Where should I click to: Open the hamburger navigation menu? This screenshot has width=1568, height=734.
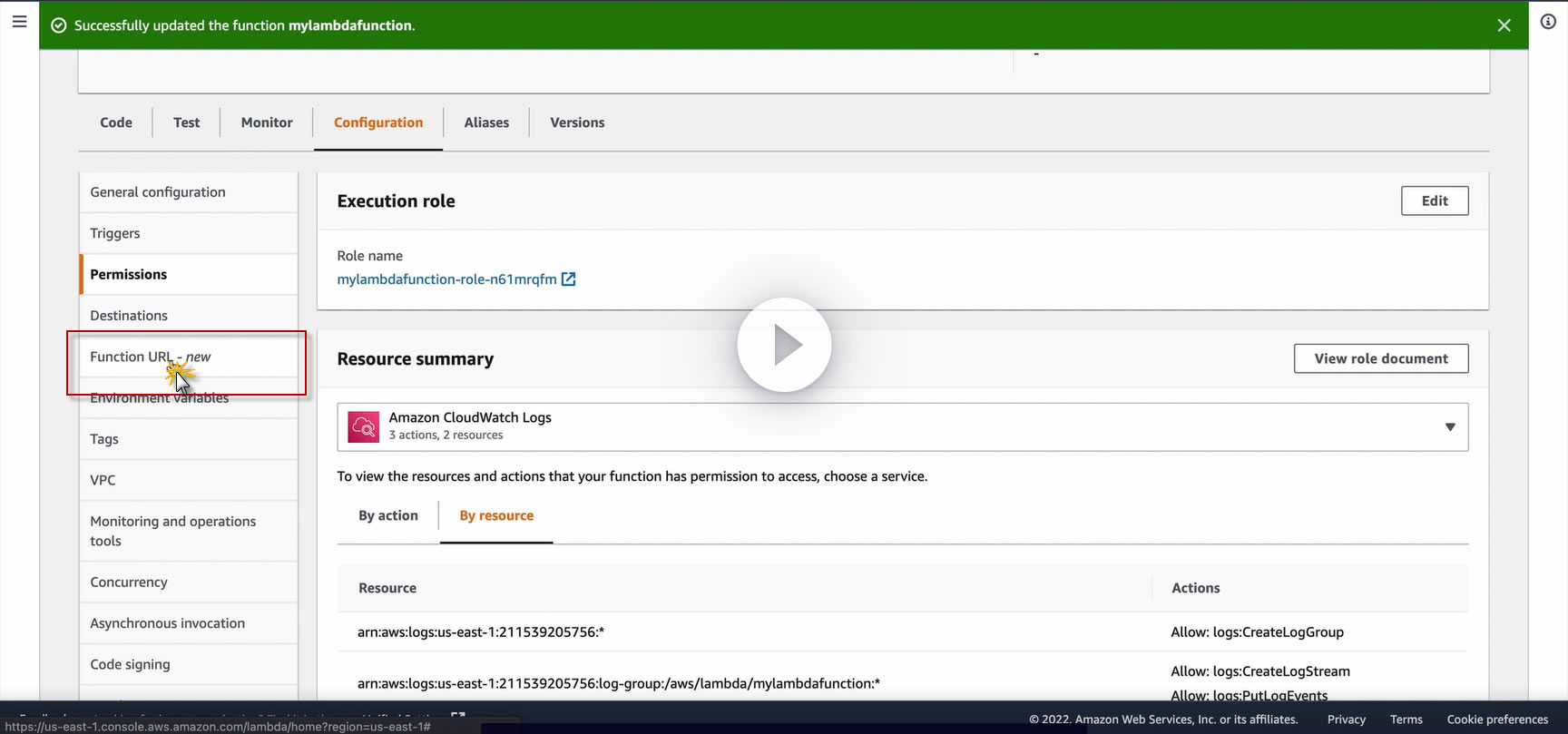(19, 21)
